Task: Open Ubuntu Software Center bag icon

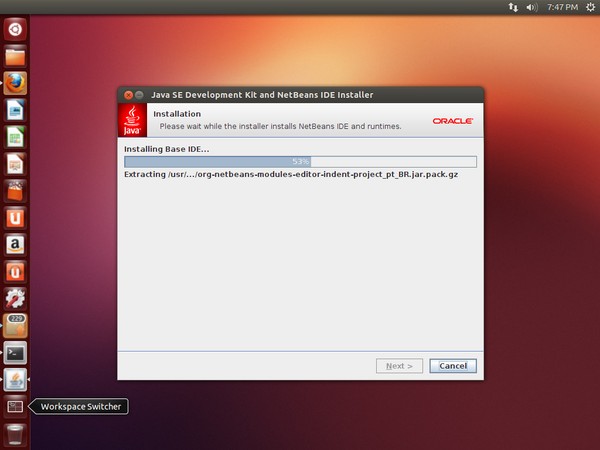Action: click(x=15, y=191)
